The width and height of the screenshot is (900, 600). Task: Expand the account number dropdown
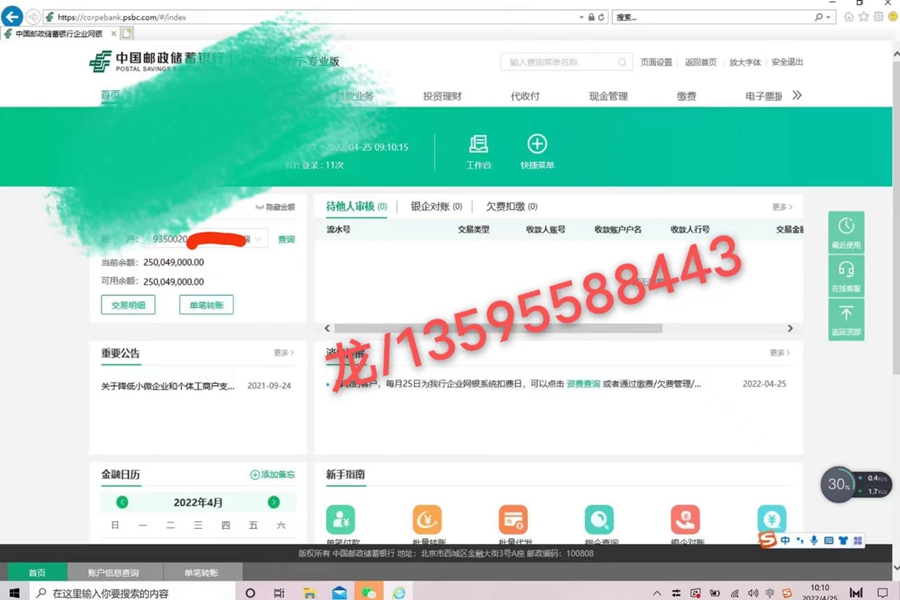pos(258,239)
